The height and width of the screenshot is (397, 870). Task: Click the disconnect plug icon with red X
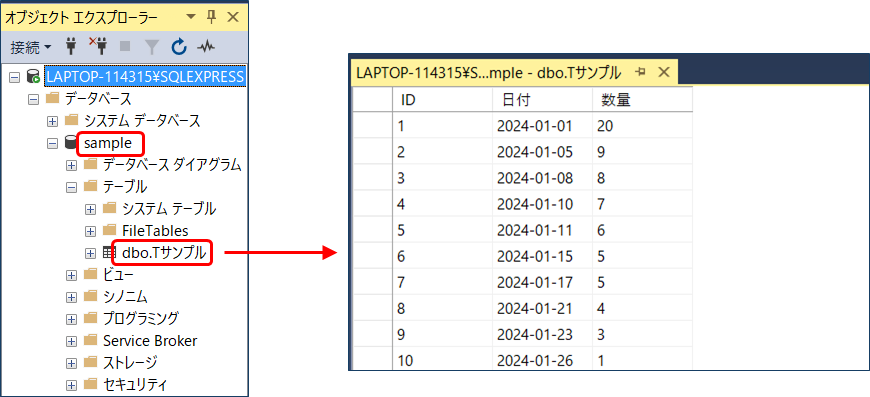[98, 47]
